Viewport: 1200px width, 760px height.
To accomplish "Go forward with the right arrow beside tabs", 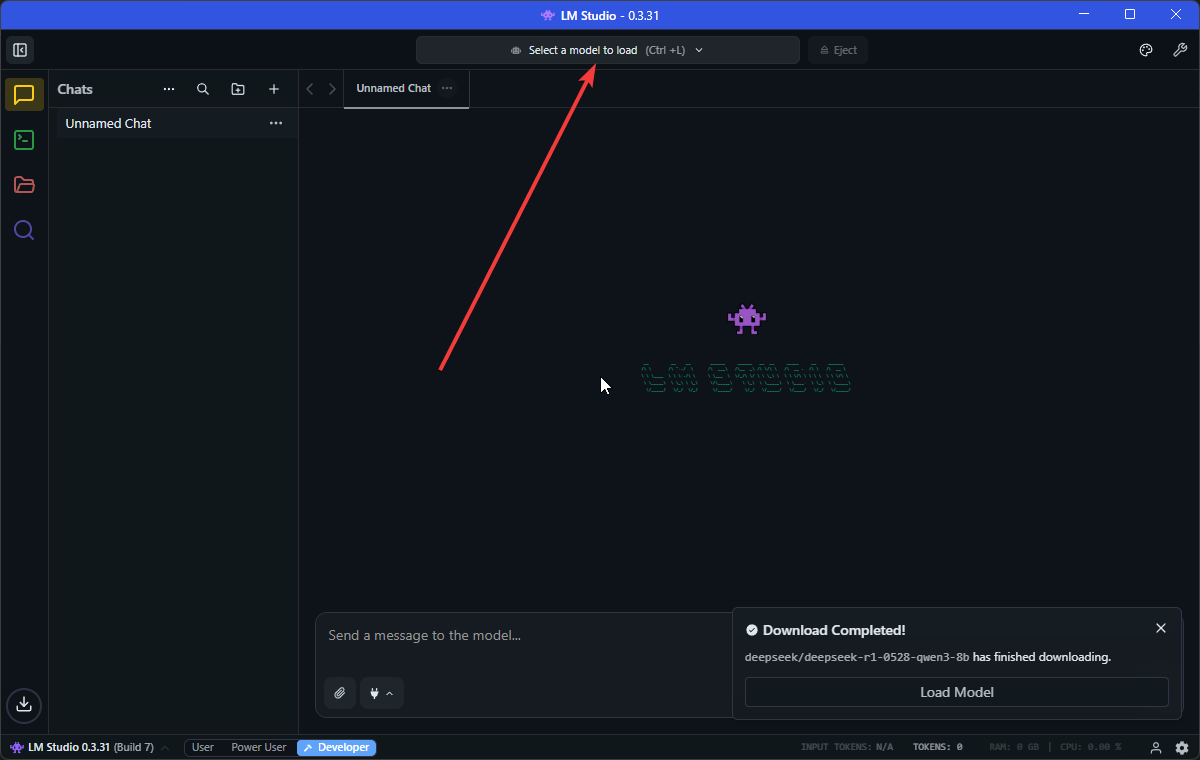I will [332, 89].
